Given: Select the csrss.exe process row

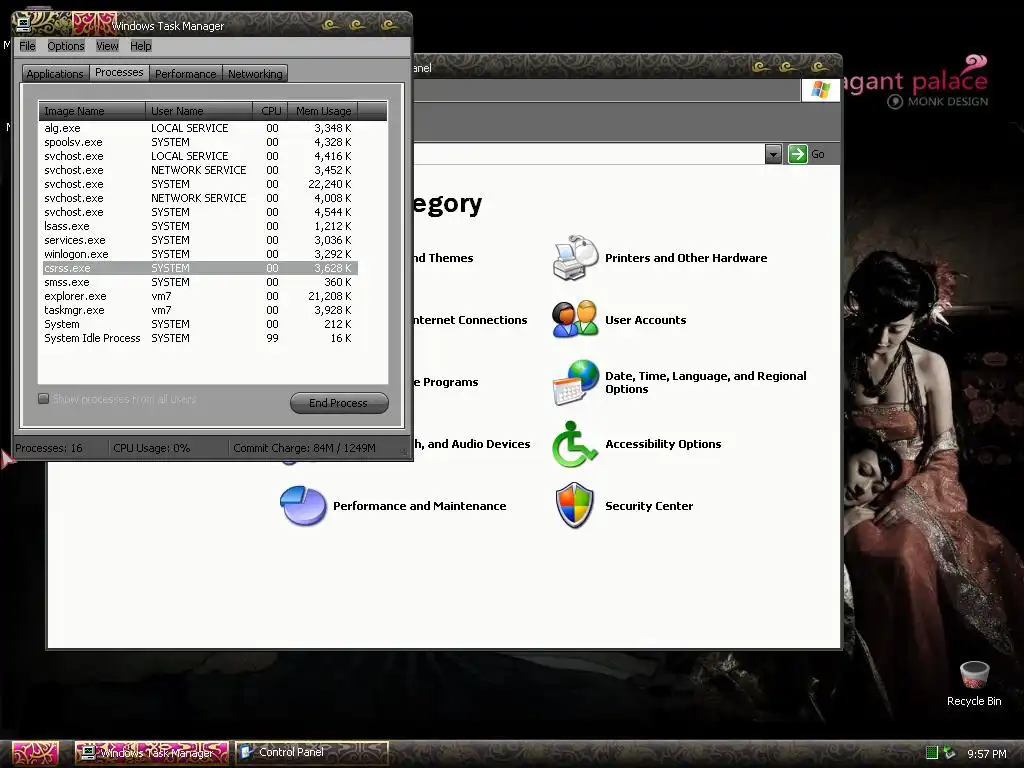Looking at the screenshot, I should tap(199, 268).
